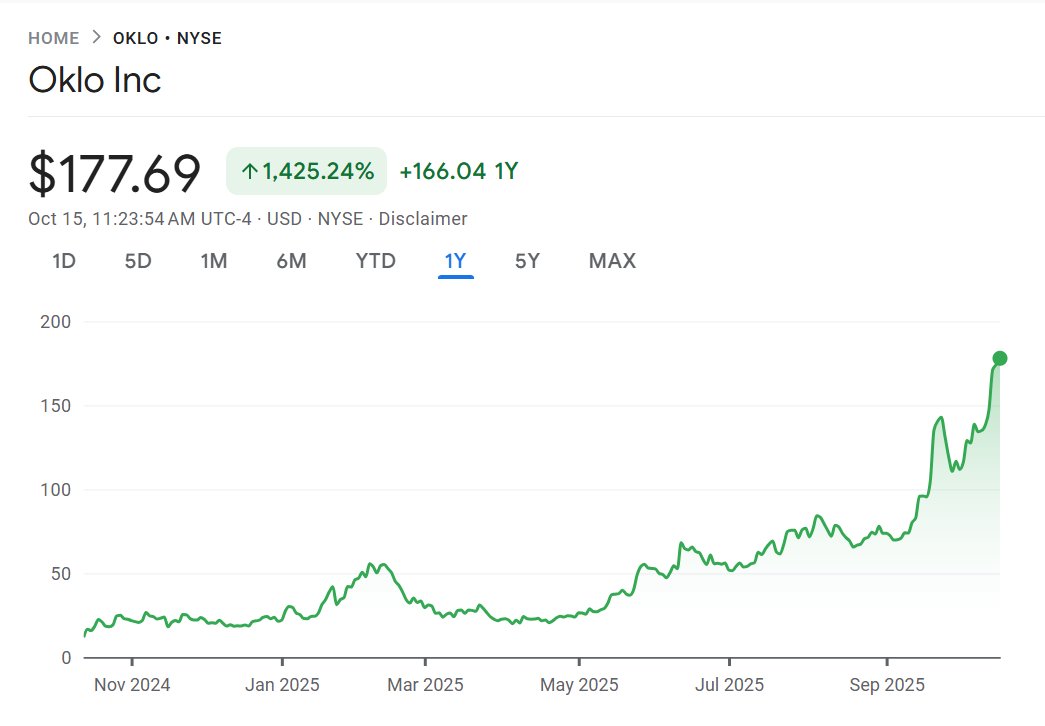Click the +166.04 1Y change text
Screen dimensions: 1045x726
(459, 171)
